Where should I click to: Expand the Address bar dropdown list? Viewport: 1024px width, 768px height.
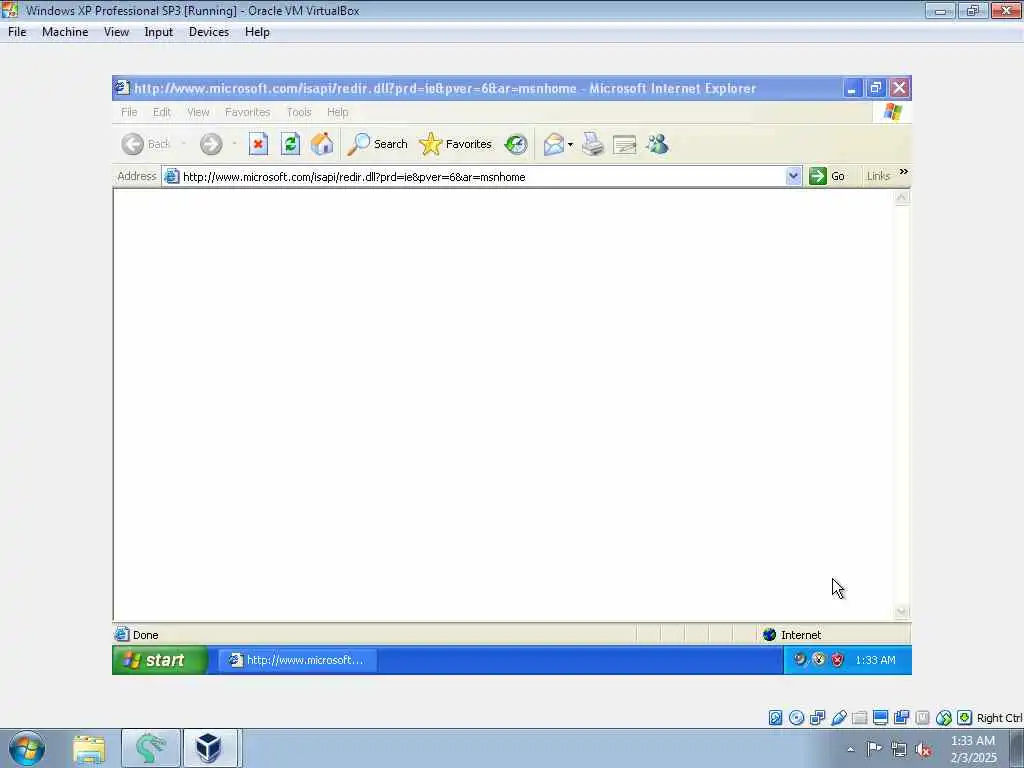tap(793, 176)
